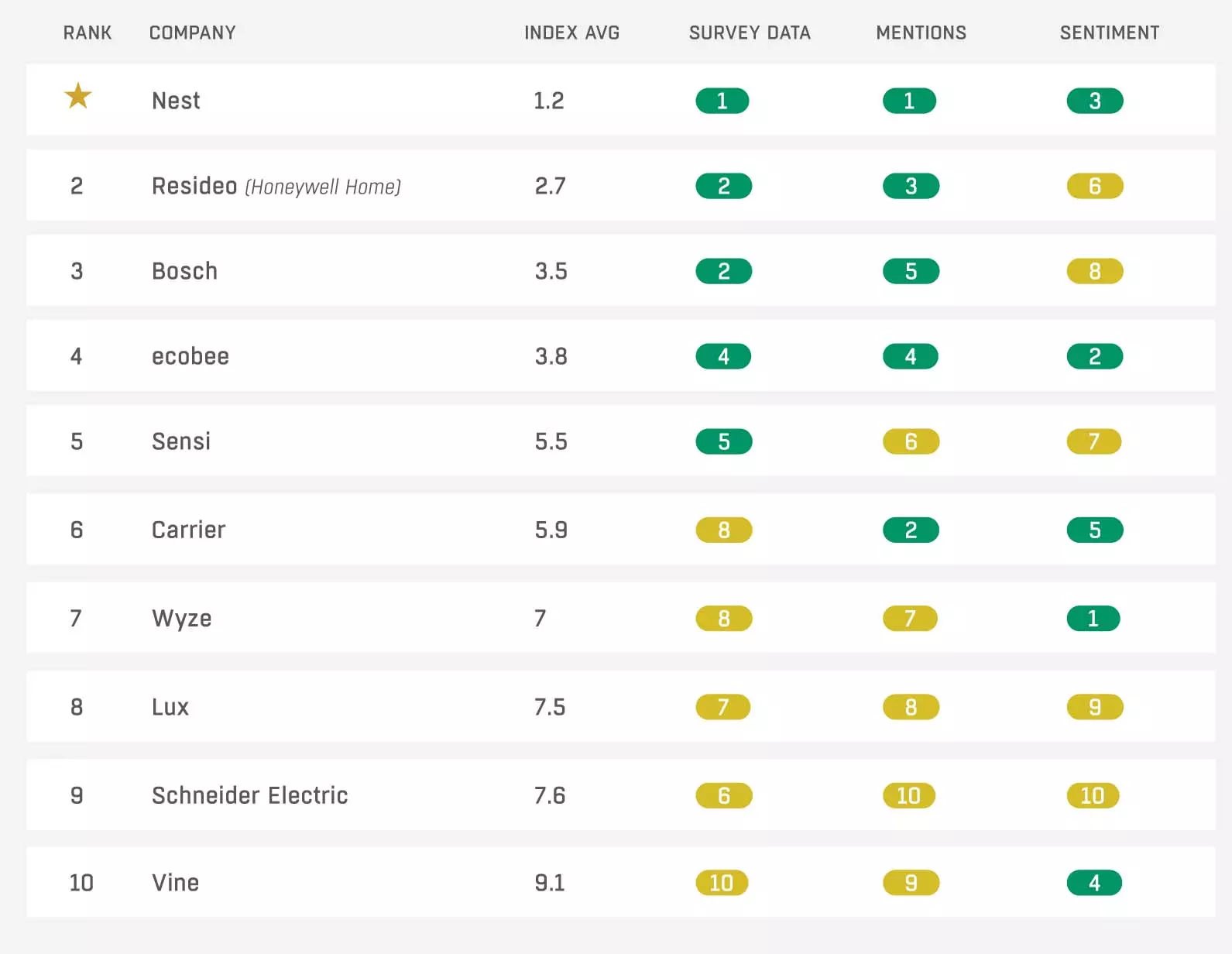Click Wyze's green Sentiment badge showing 1

(1093, 618)
